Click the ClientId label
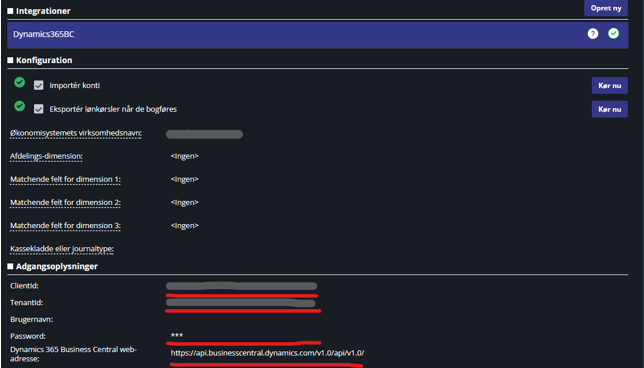 tap(24, 286)
